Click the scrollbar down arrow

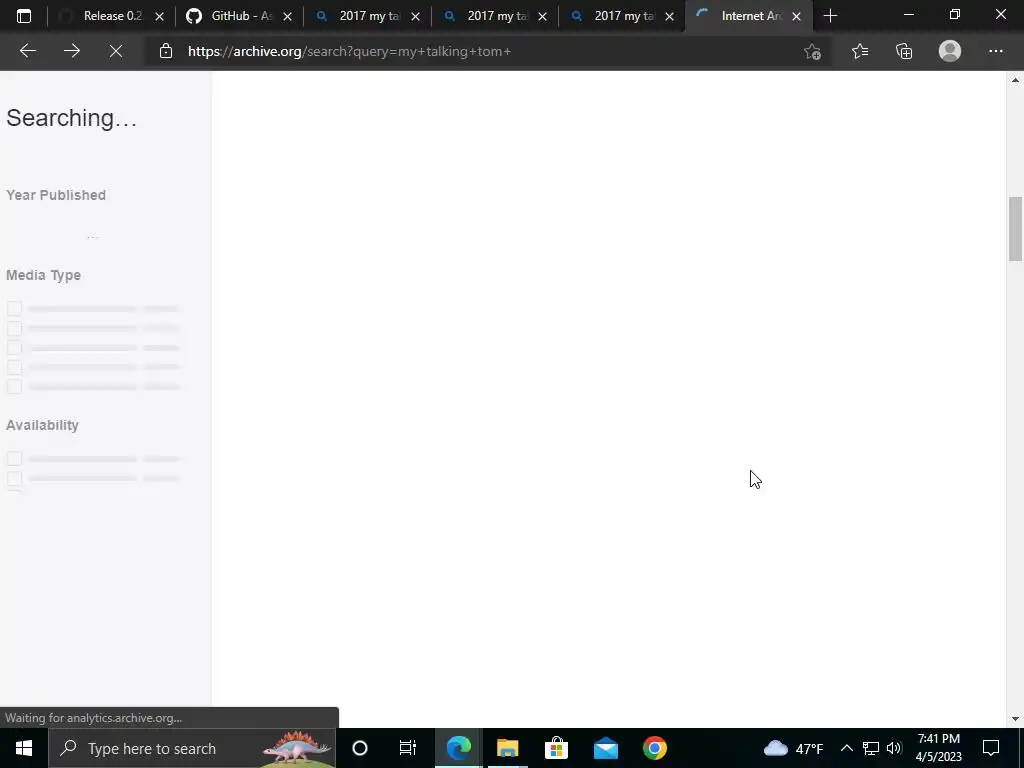pyautogui.click(x=1015, y=719)
